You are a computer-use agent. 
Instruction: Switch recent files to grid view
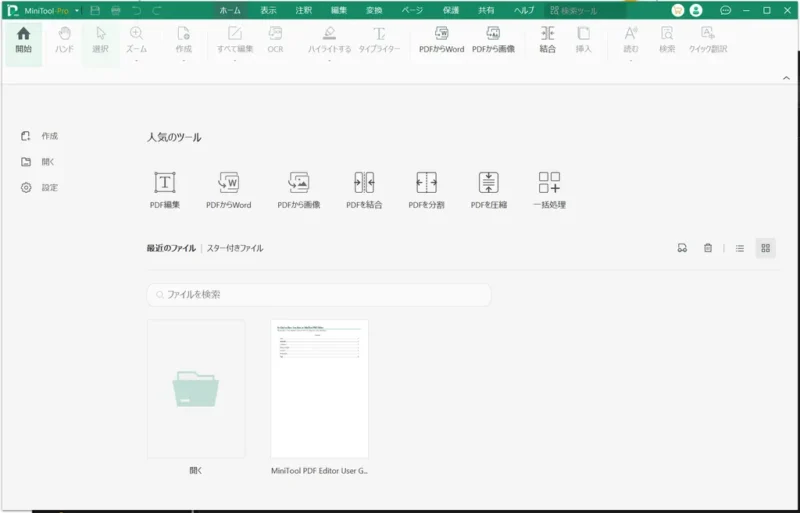pos(765,248)
